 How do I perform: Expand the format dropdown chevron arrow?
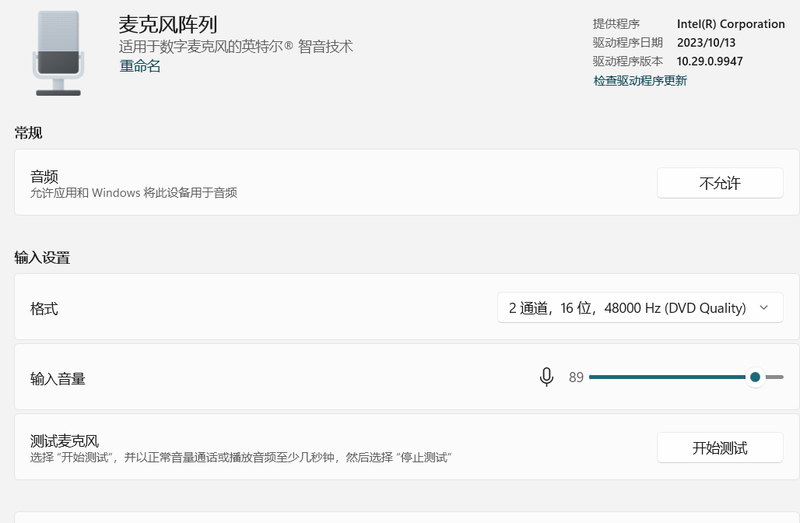pyautogui.click(x=764, y=308)
